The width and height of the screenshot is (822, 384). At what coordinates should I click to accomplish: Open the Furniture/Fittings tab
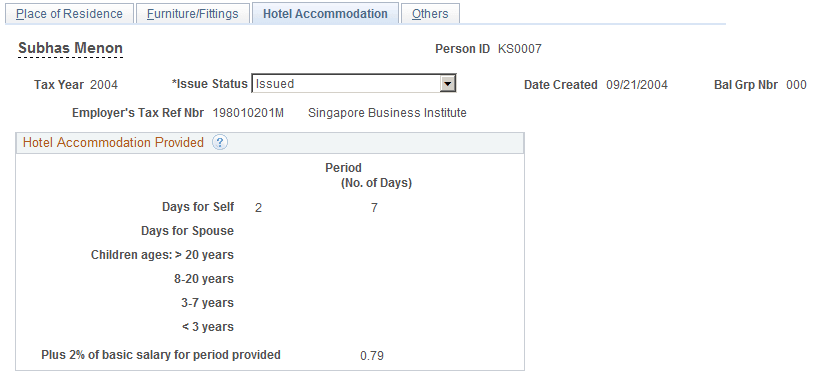click(x=192, y=14)
